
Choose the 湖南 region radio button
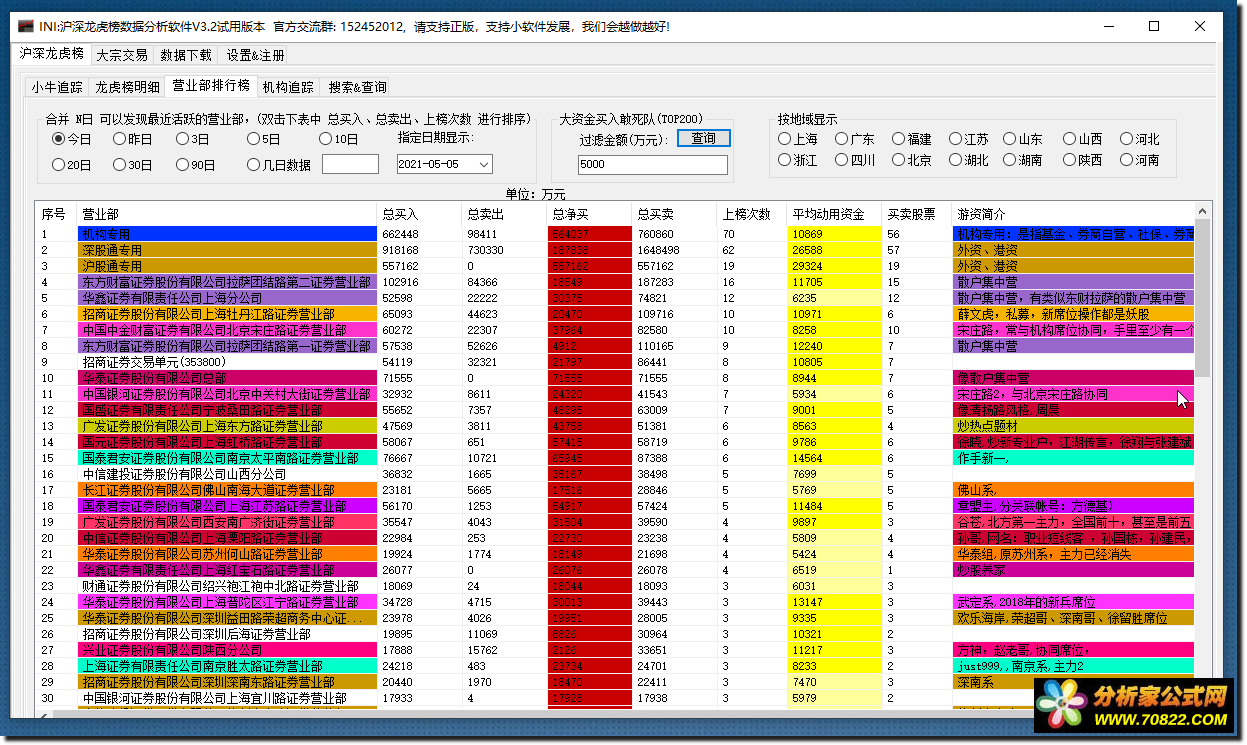[x=1022, y=159]
